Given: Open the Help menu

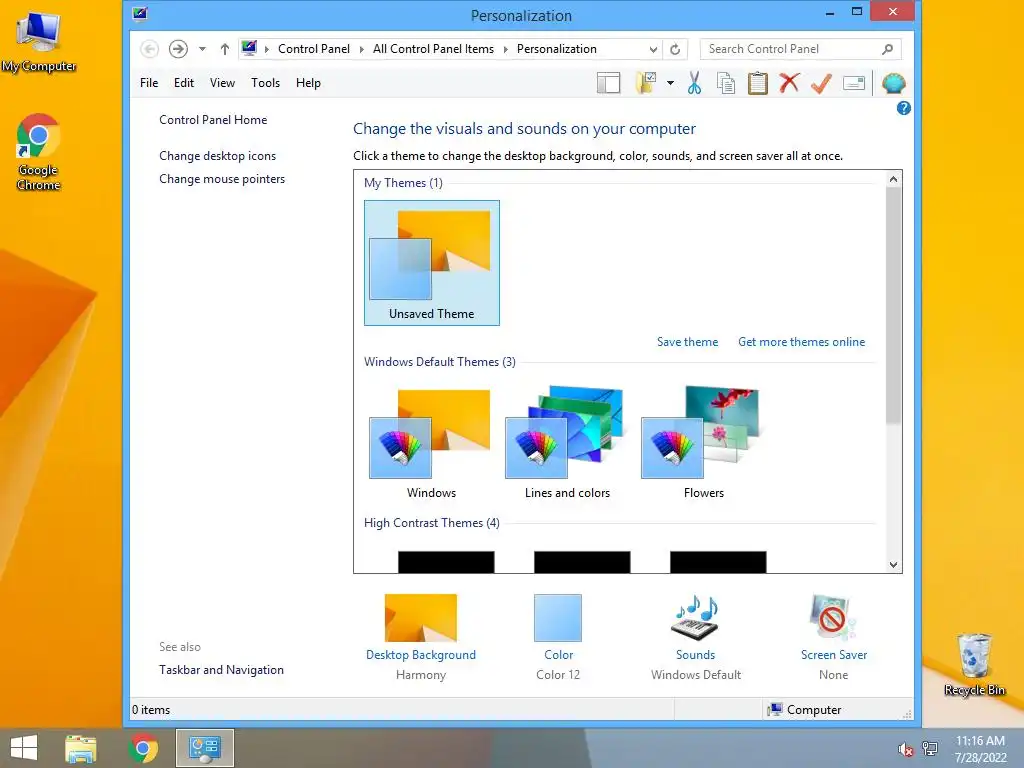Looking at the screenshot, I should pyautogui.click(x=308, y=83).
